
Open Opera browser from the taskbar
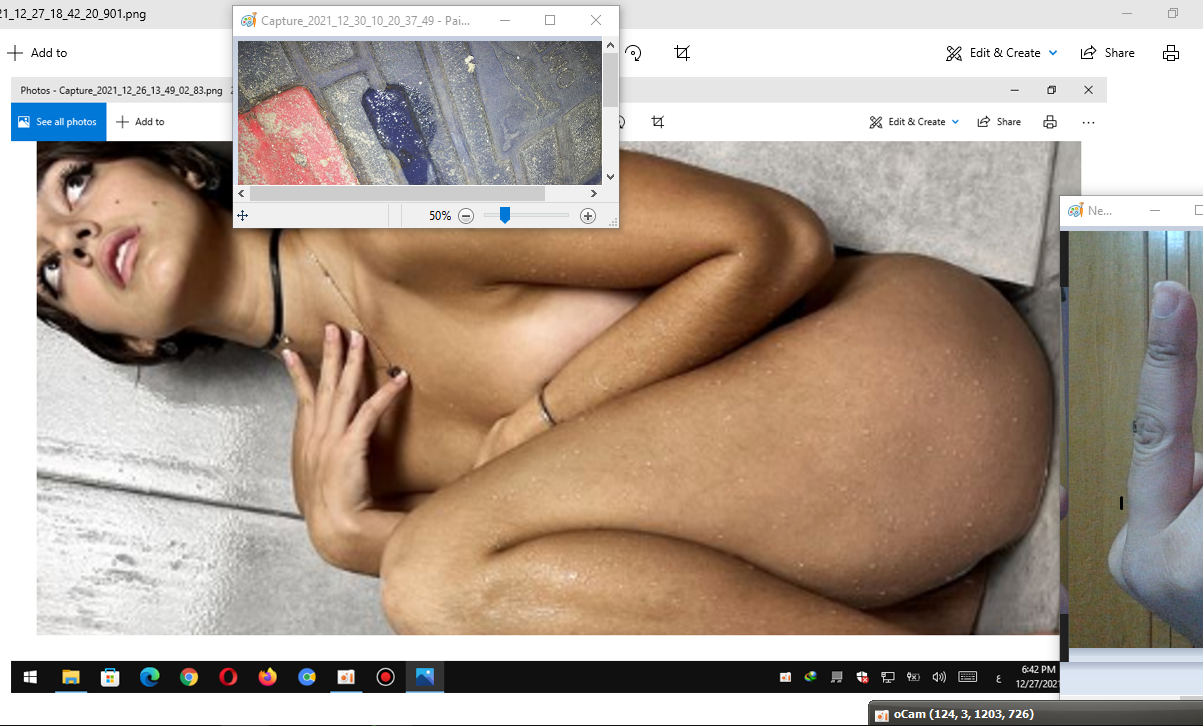coord(228,677)
